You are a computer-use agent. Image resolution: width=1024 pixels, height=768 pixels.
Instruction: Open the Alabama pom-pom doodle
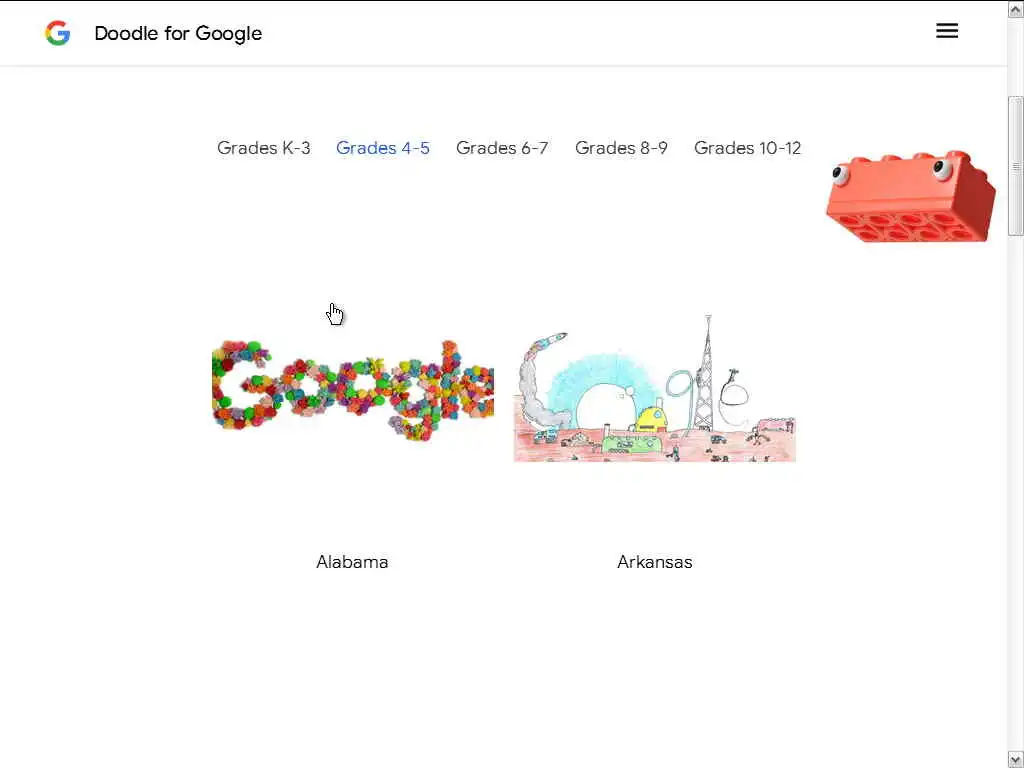click(353, 390)
